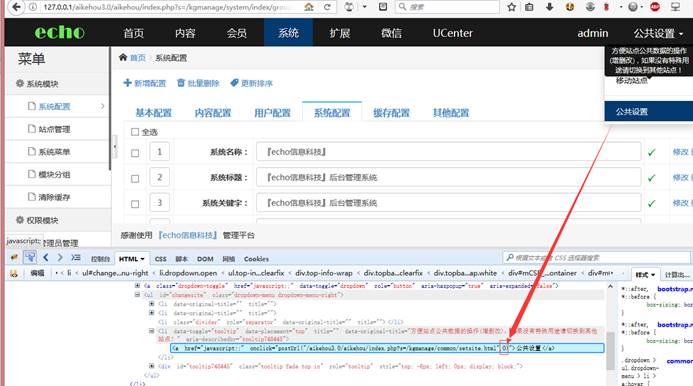Screen dimensions: 693x386
Task: Switch to the Firebug CSS tab
Action: (160, 259)
